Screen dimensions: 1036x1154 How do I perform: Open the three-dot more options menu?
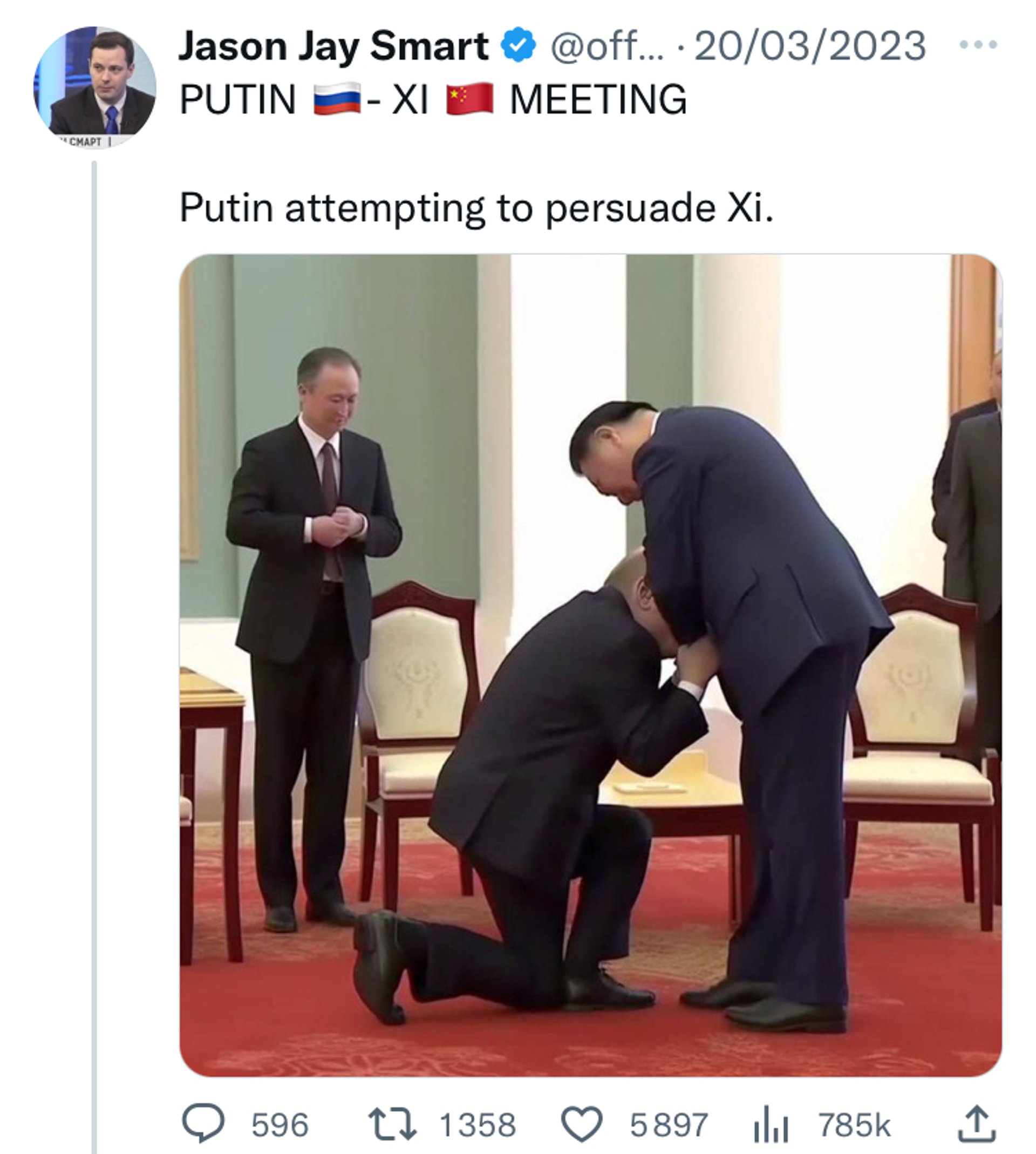(x=978, y=44)
